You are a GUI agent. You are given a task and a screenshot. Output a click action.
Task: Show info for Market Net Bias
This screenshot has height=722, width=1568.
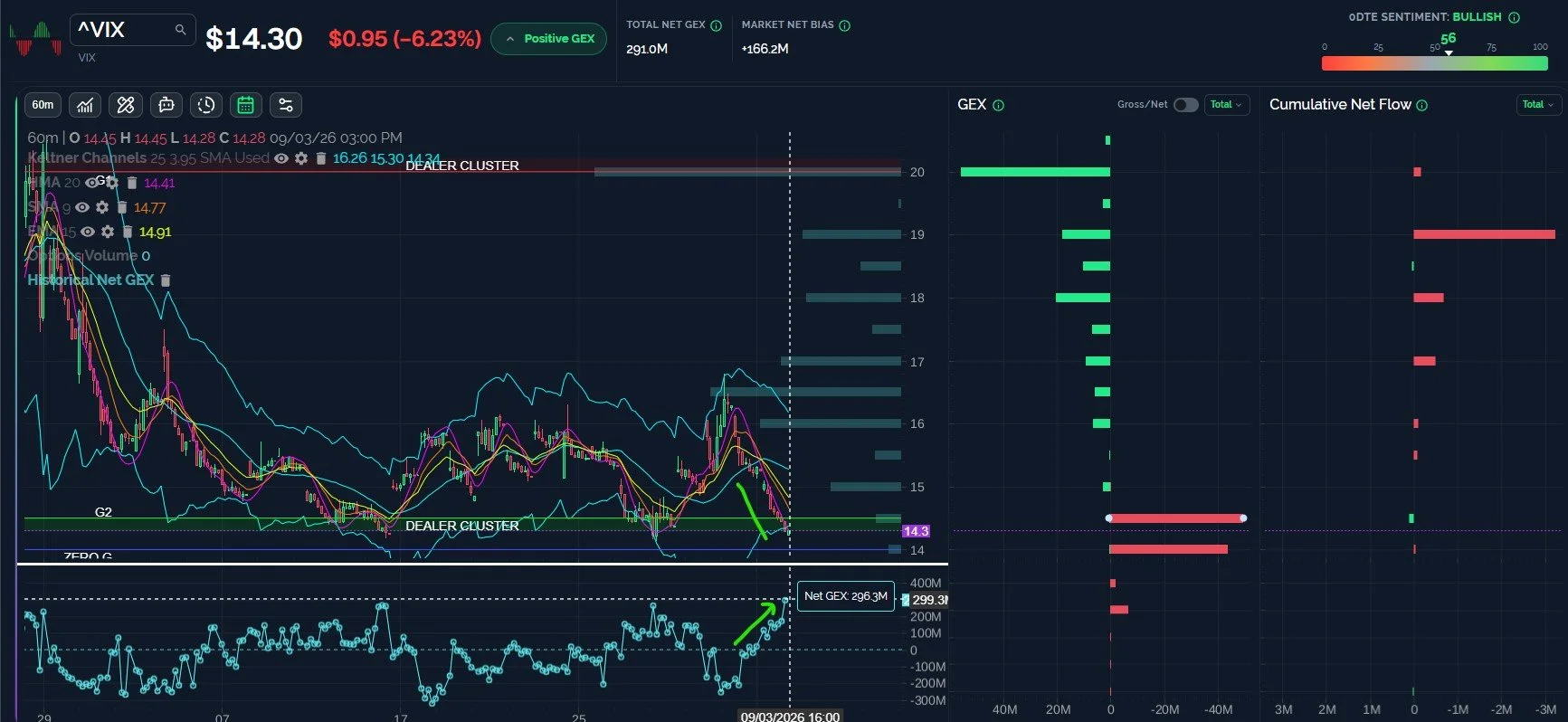tap(844, 25)
